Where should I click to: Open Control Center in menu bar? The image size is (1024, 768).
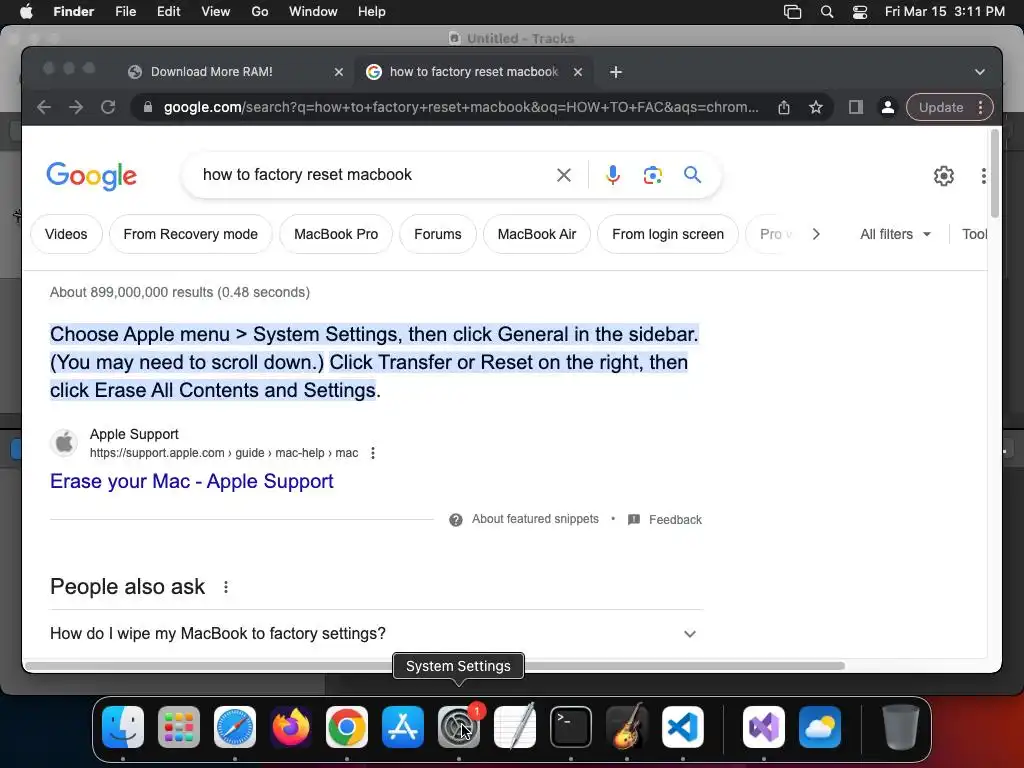pyautogui.click(x=860, y=12)
